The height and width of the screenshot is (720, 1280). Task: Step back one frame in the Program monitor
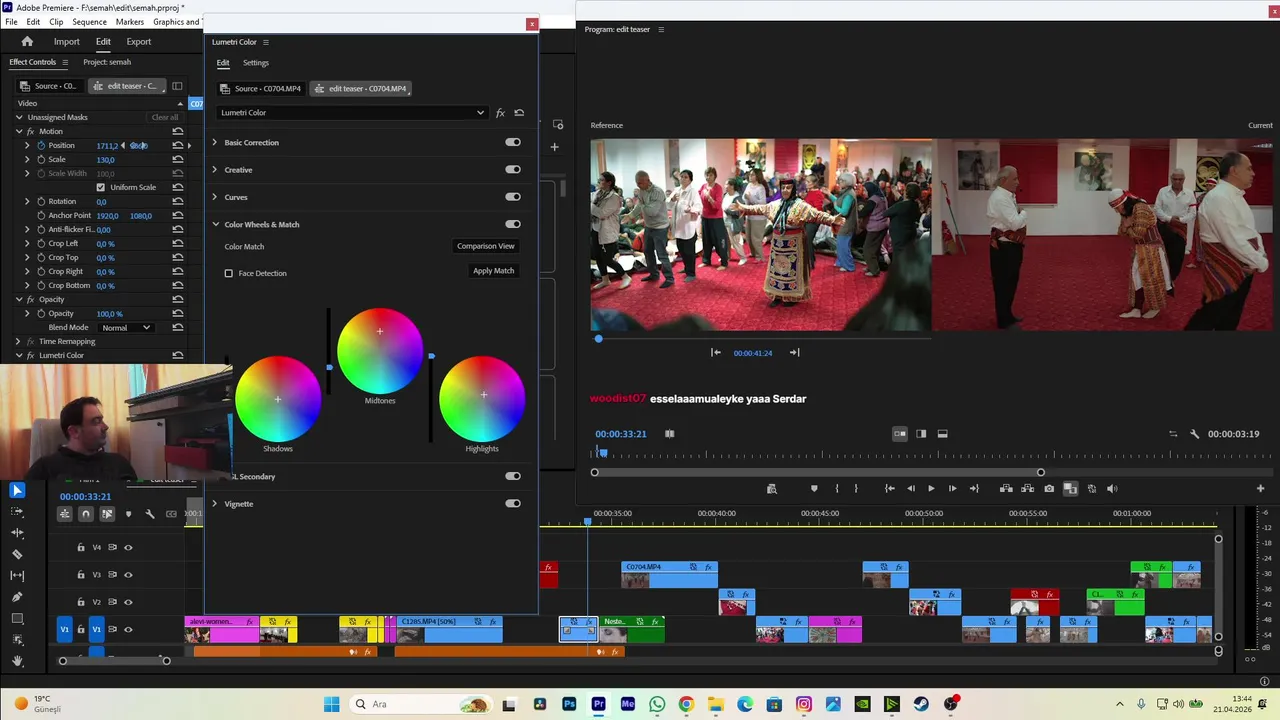click(910, 489)
